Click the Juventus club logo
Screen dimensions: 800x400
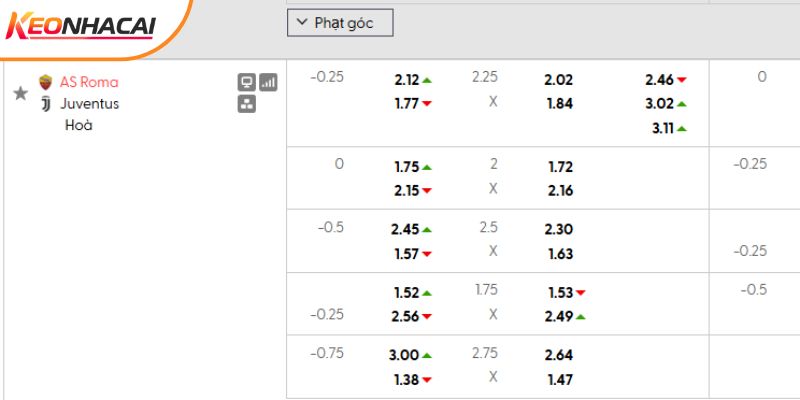click(x=45, y=103)
